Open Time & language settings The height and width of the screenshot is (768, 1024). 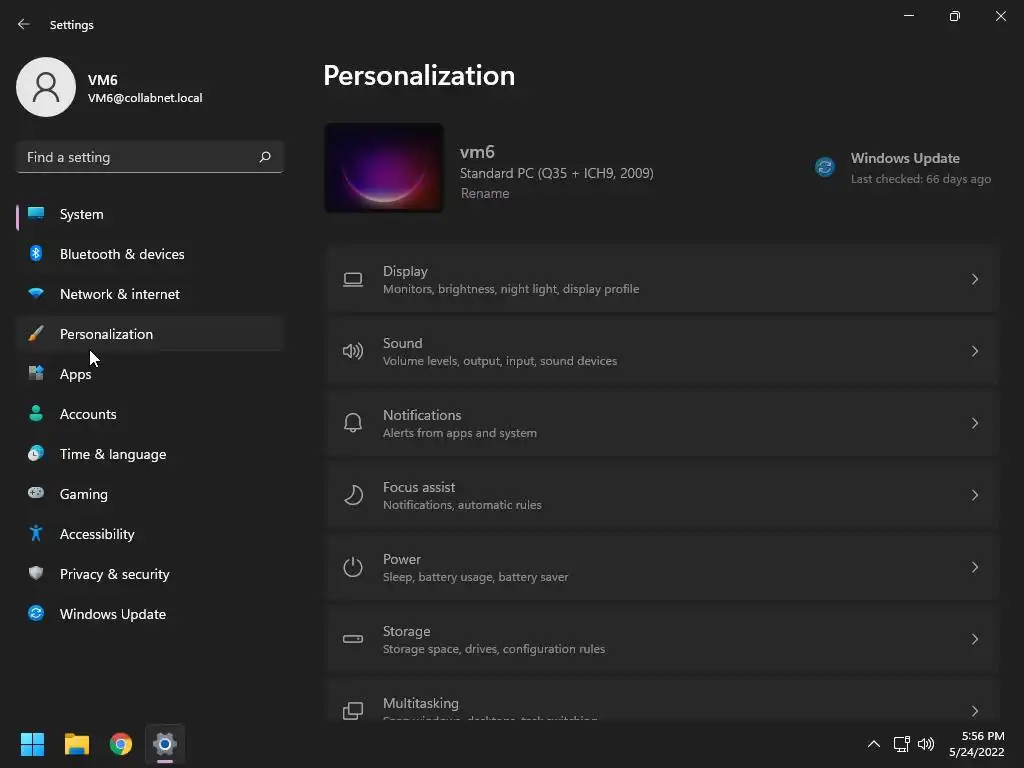(150, 454)
